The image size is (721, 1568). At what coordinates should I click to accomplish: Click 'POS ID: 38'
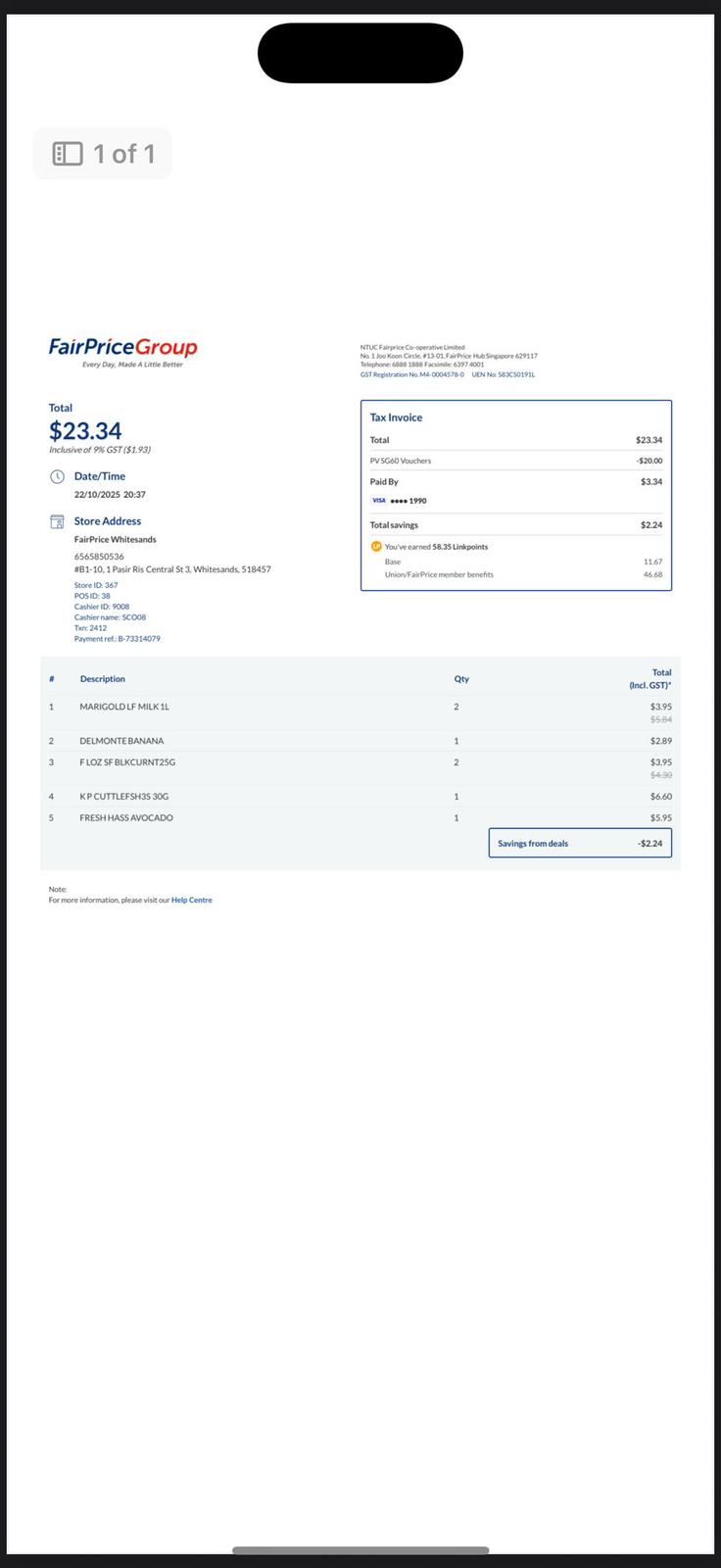92,596
